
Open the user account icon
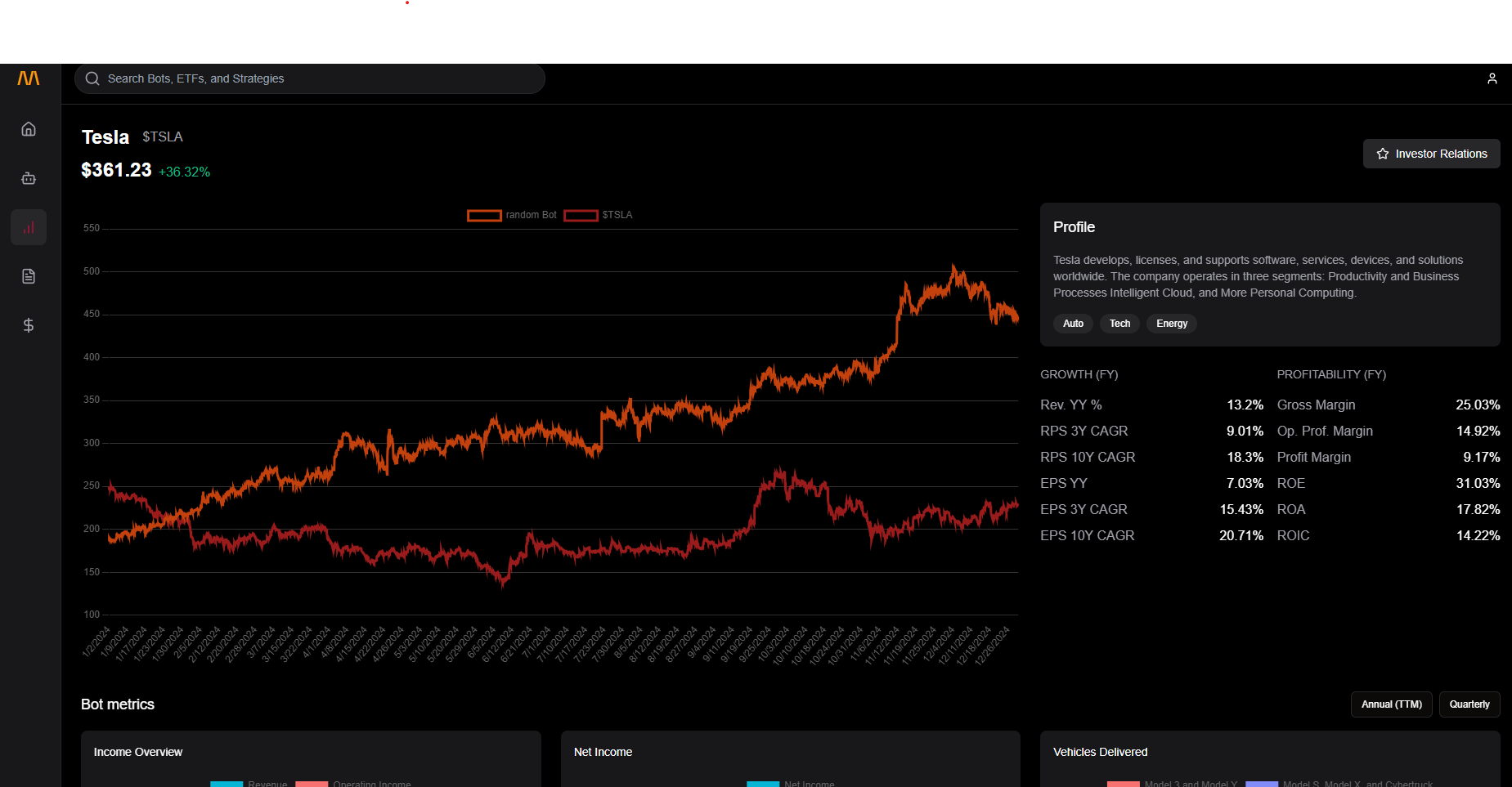pos(1492,78)
